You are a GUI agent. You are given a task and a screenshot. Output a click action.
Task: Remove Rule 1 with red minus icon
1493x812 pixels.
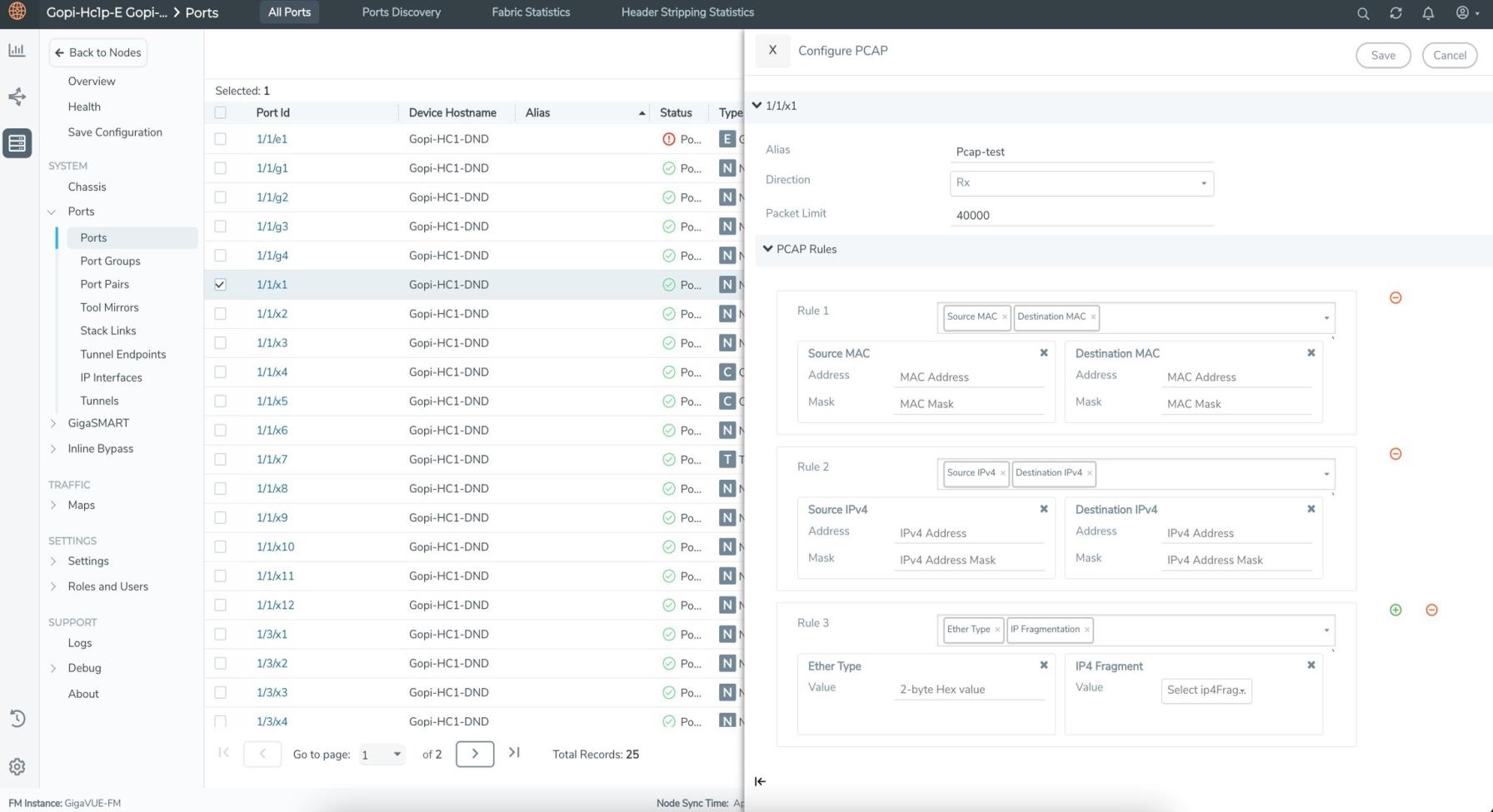(1396, 298)
